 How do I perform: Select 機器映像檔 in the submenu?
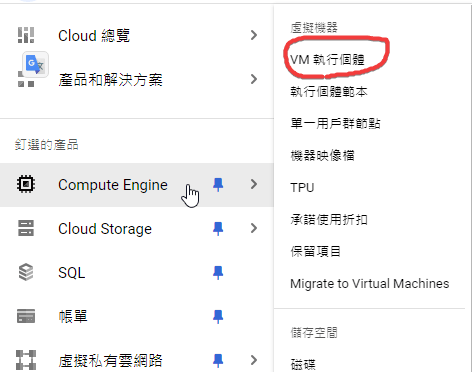[322, 156]
